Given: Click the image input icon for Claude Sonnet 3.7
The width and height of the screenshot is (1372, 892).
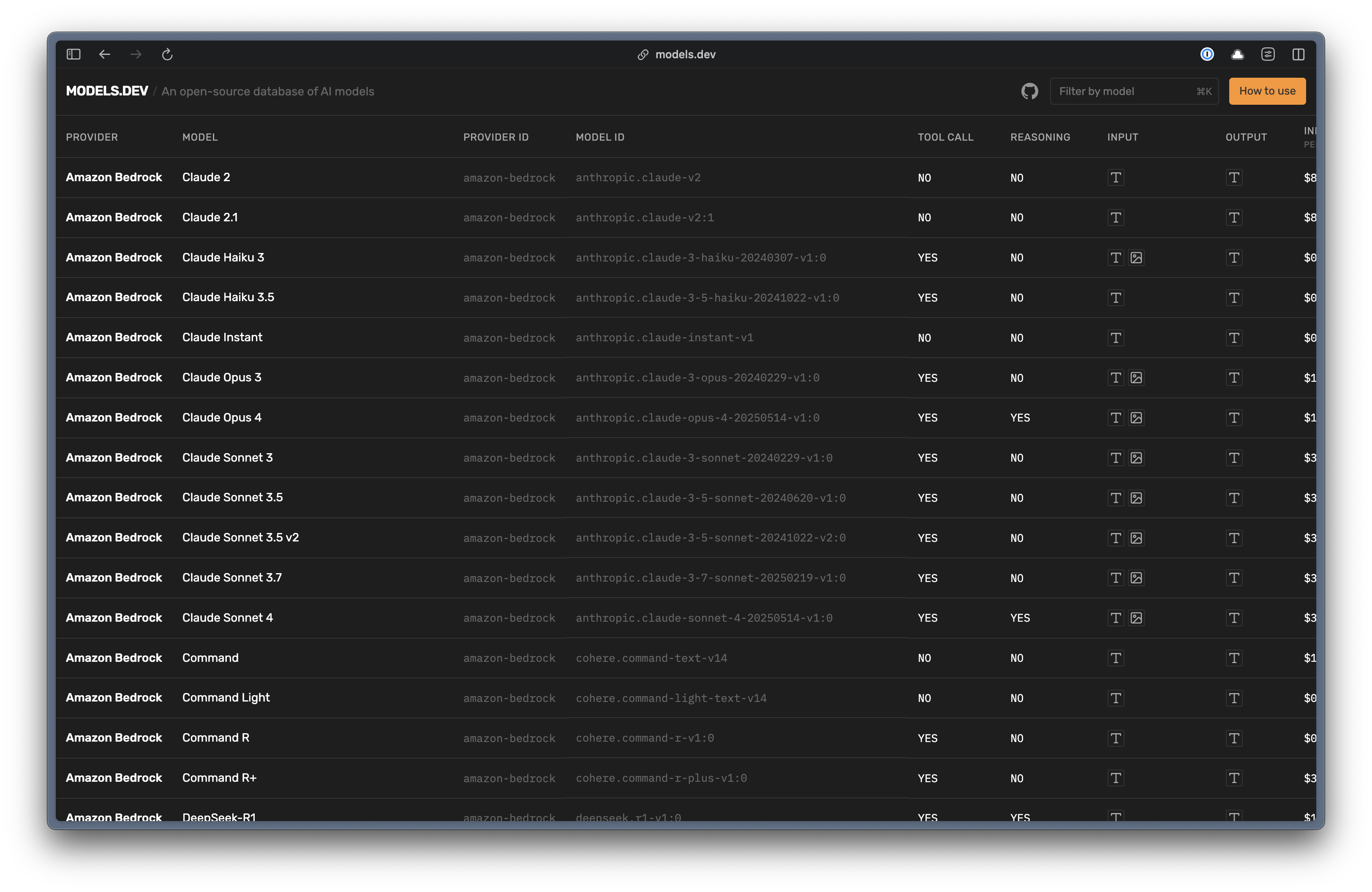Looking at the screenshot, I should click(1136, 578).
